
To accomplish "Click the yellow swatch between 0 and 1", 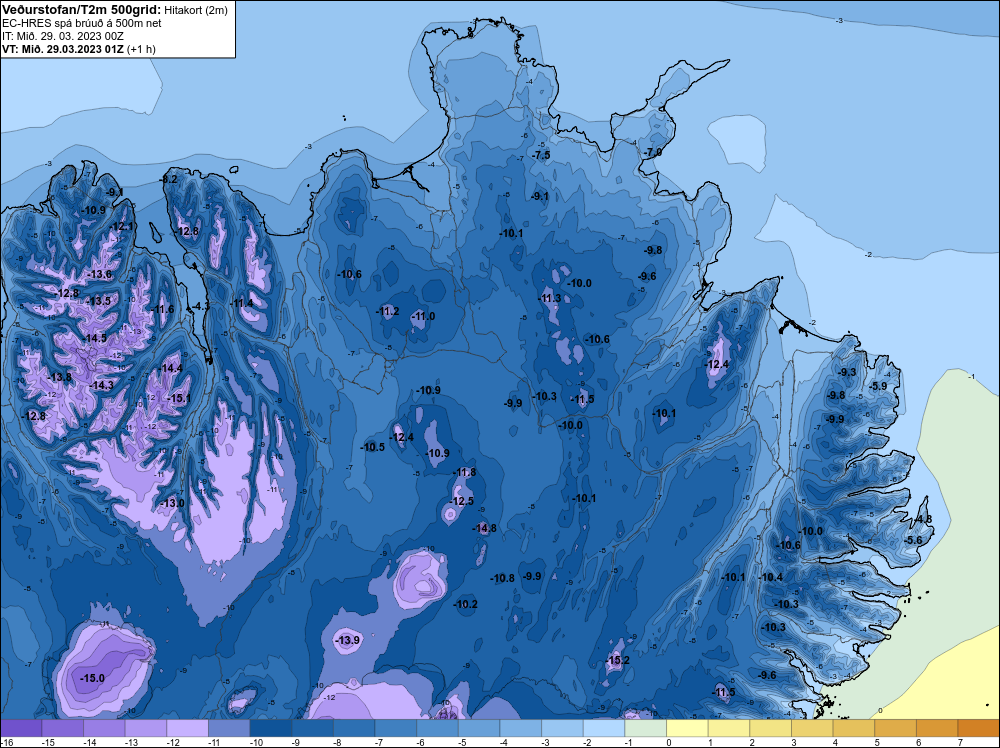I will (688, 728).
